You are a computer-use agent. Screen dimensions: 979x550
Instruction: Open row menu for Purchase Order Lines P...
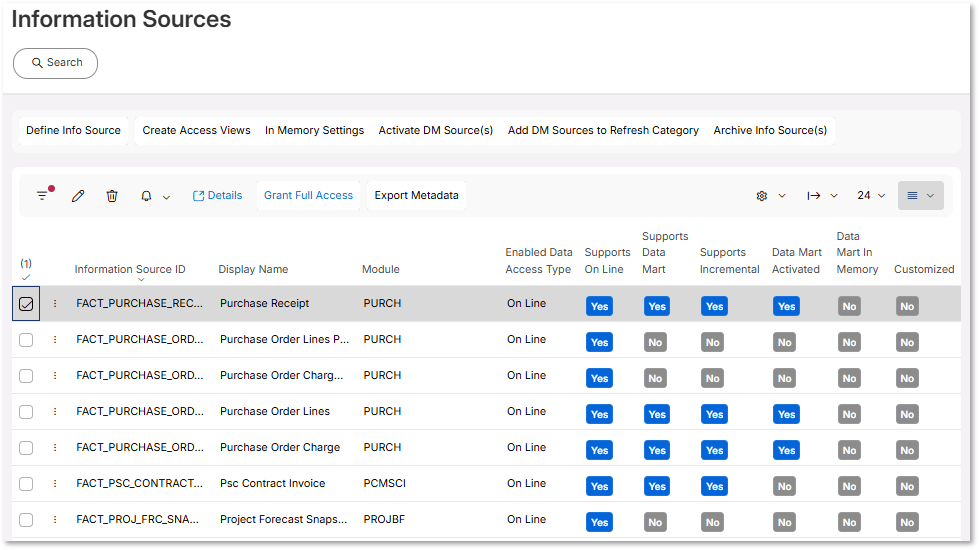tap(55, 340)
